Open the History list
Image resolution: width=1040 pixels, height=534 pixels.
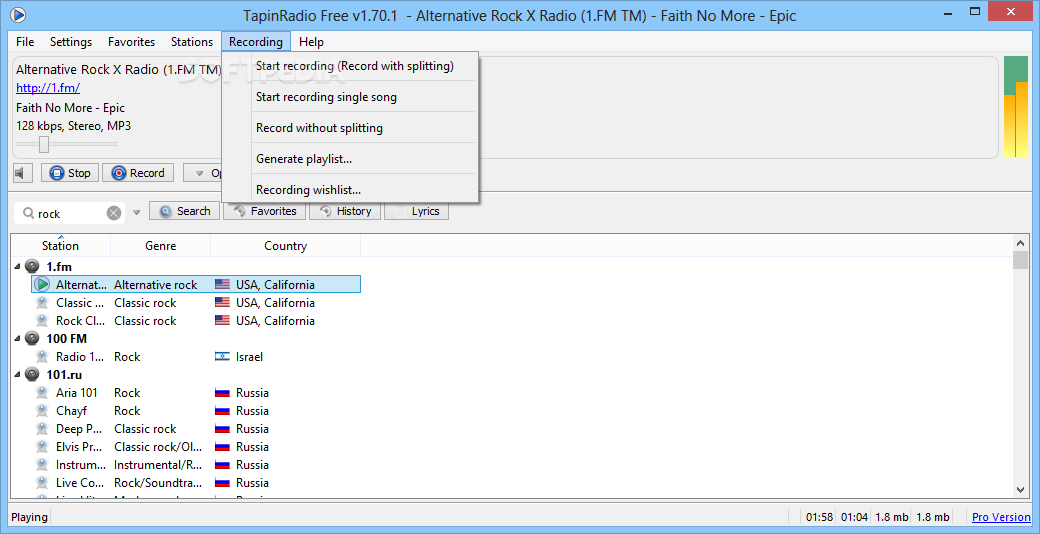(345, 211)
